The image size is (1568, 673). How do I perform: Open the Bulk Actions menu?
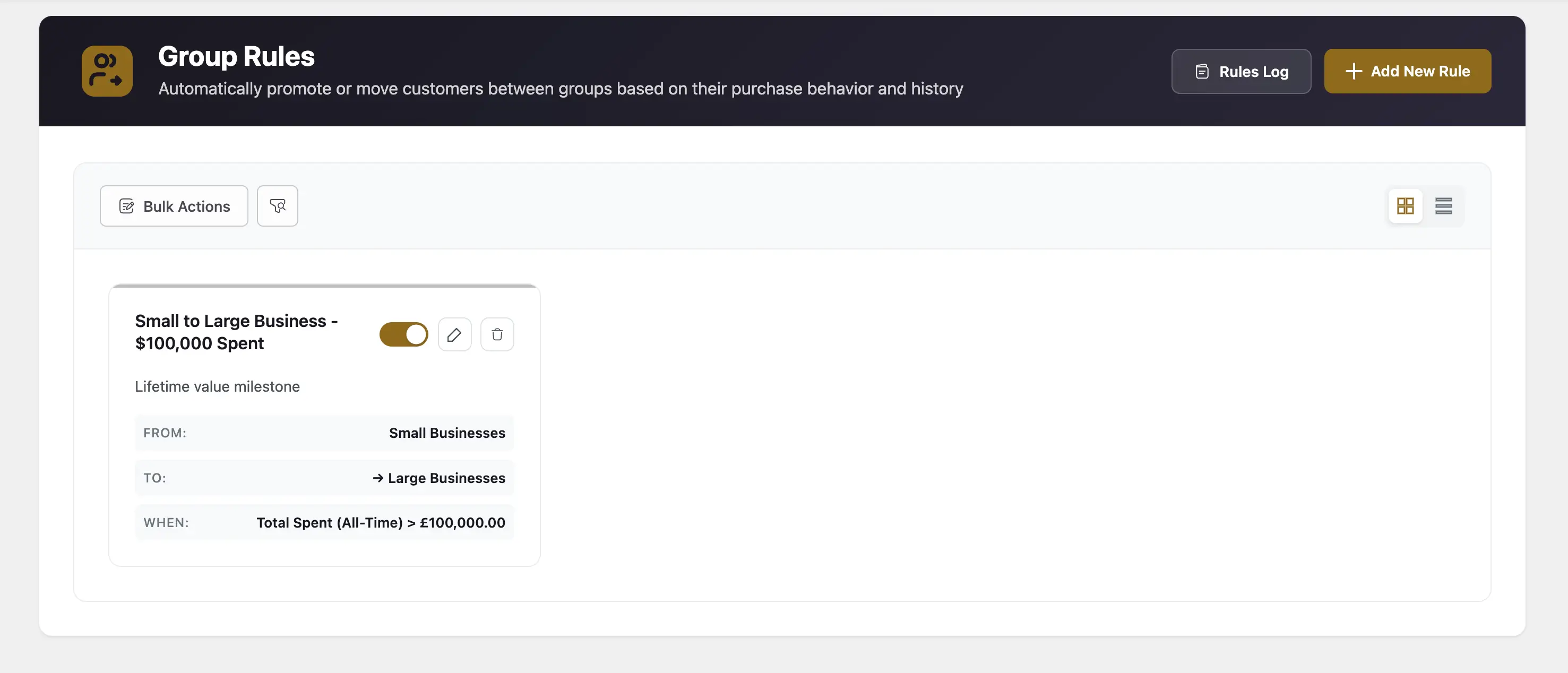click(x=174, y=206)
